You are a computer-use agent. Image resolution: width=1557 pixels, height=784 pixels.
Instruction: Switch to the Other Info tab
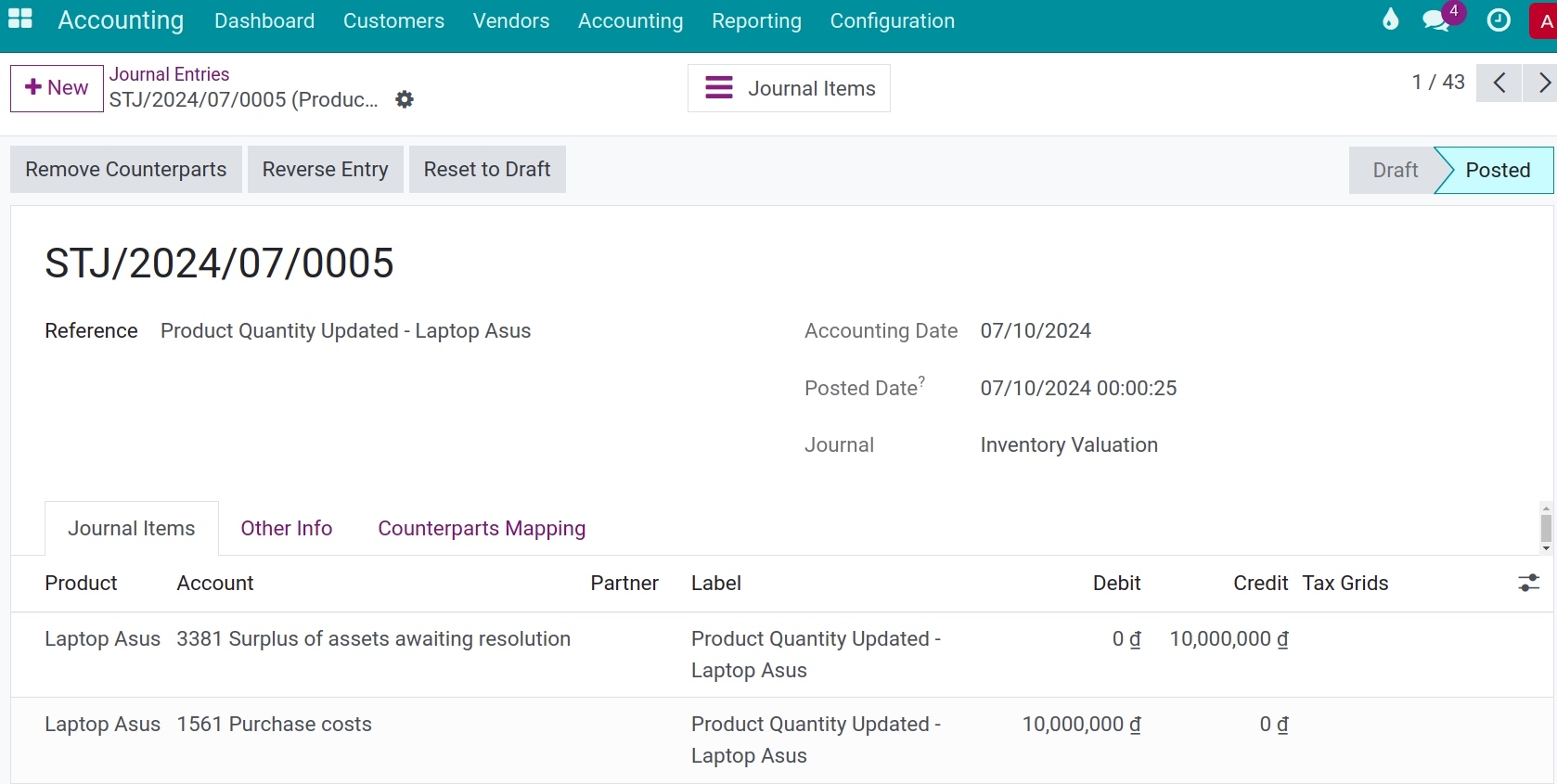click(287, 529)
